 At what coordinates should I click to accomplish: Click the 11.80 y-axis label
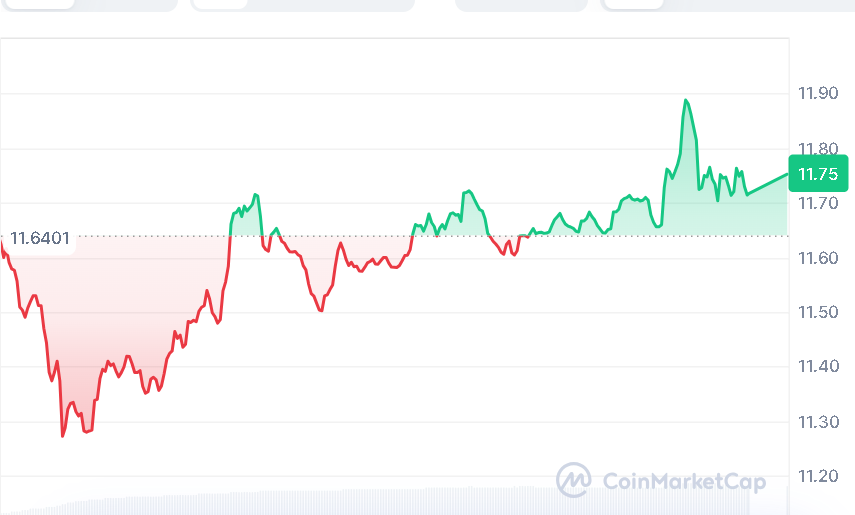pos(816,149)
